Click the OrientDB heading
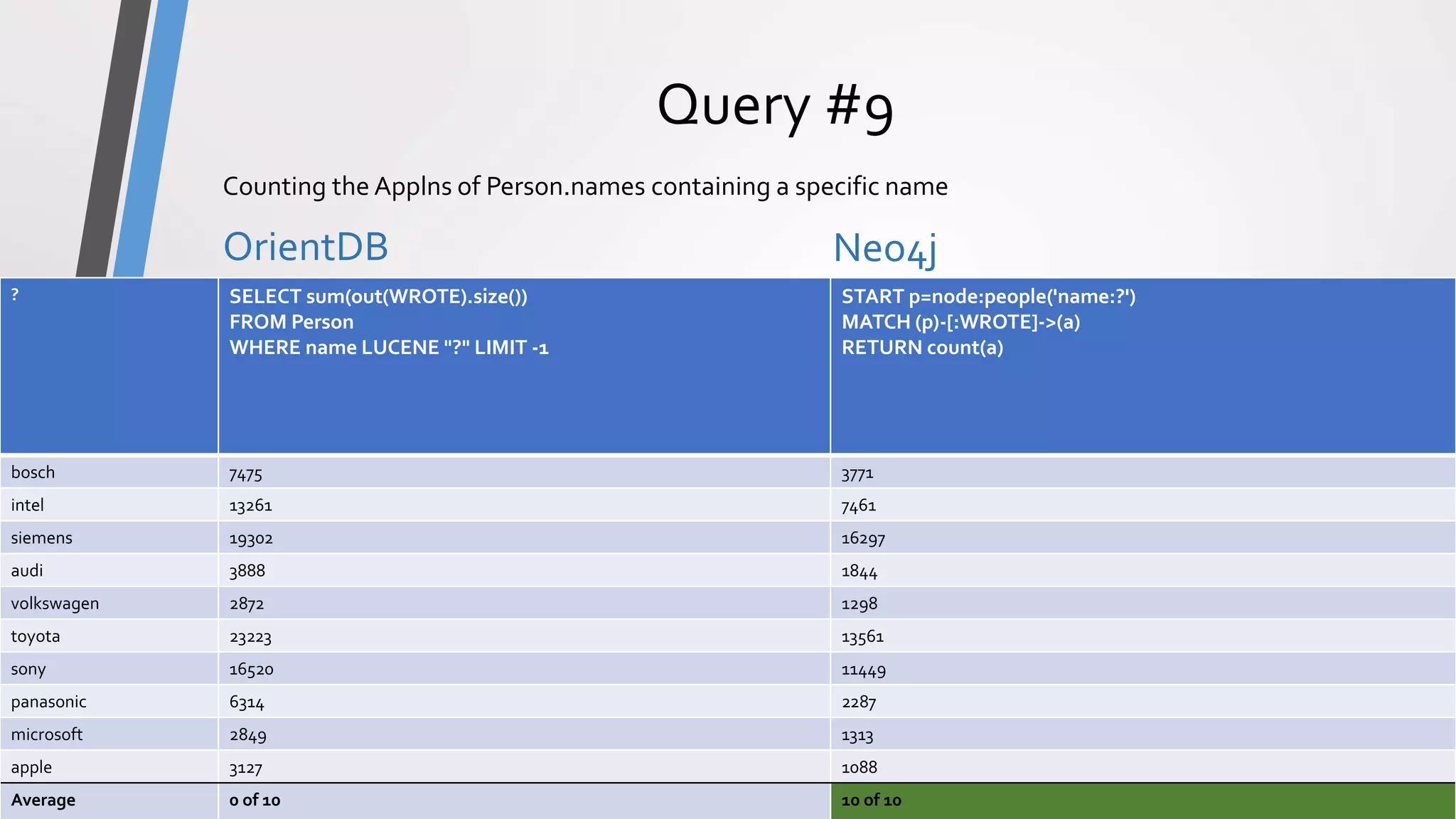The height and width of the screenshot is (819, 1456). click(x=306, y=247)
